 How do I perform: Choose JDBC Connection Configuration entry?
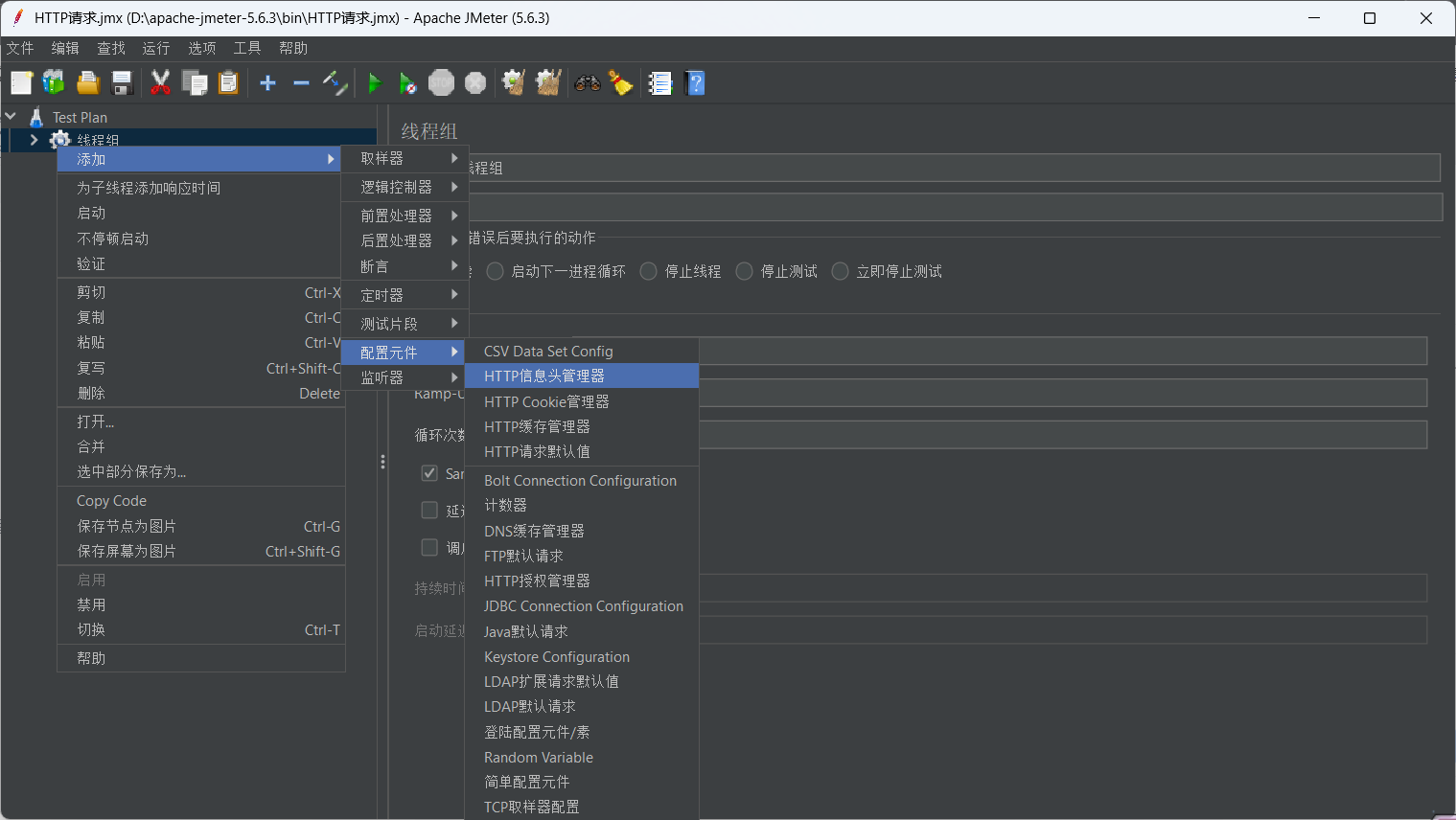pyautogui.click(x=582, y=606)
